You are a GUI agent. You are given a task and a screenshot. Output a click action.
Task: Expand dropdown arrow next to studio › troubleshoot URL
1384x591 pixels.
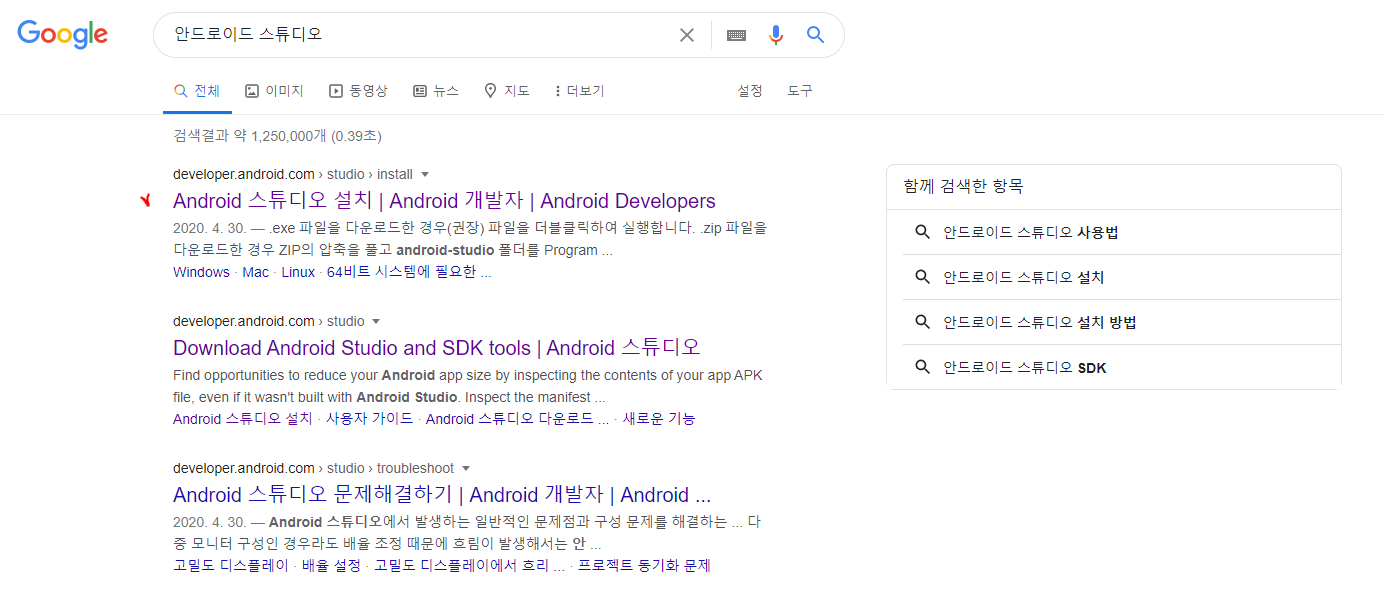[466, 468]
